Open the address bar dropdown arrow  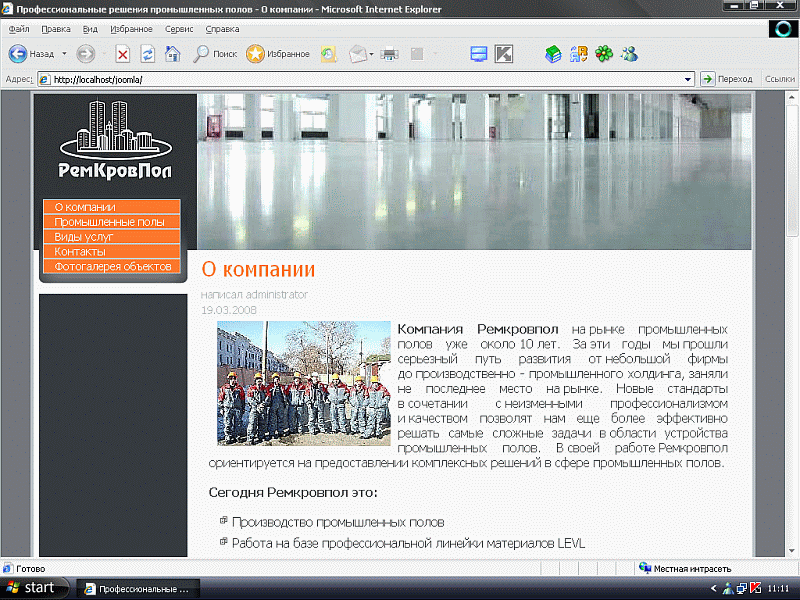[x=688, y=78]
